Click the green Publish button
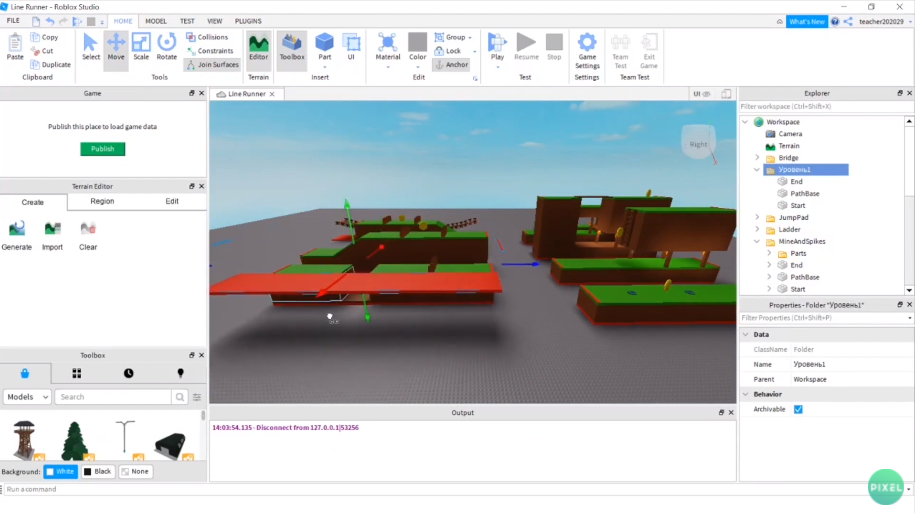 point(103,149)
